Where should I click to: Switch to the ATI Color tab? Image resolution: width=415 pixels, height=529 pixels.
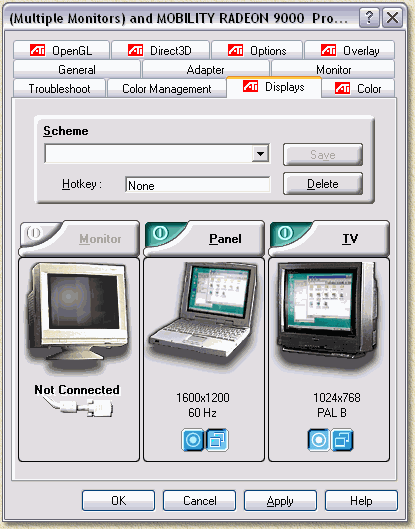coord(358,89)
